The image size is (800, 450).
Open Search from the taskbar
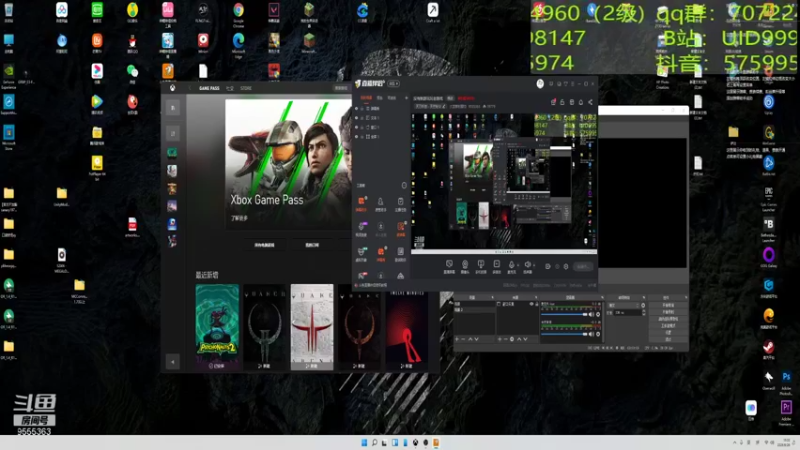click(374, 442)
